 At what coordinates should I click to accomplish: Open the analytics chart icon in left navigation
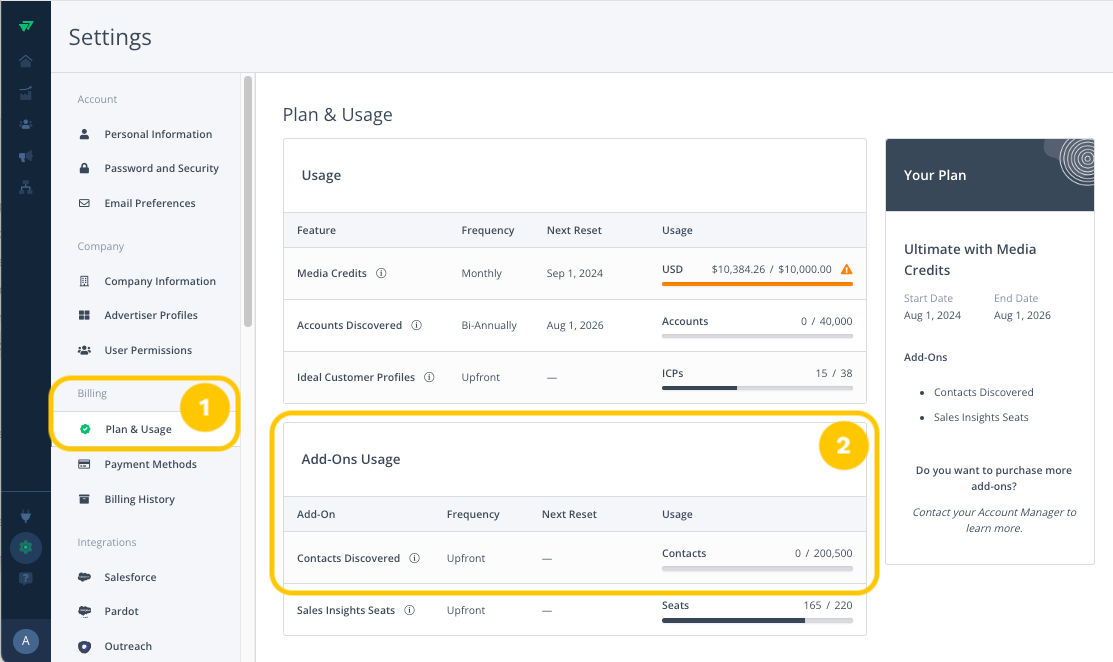coord(26,93)
